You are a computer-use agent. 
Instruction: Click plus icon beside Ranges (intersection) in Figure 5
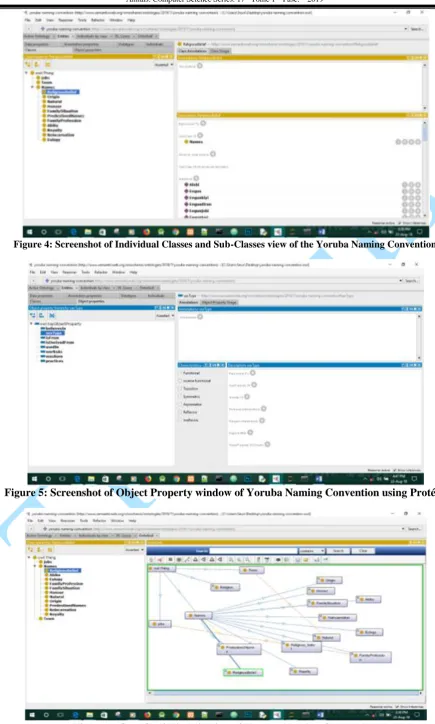click(x=262, y=420)
